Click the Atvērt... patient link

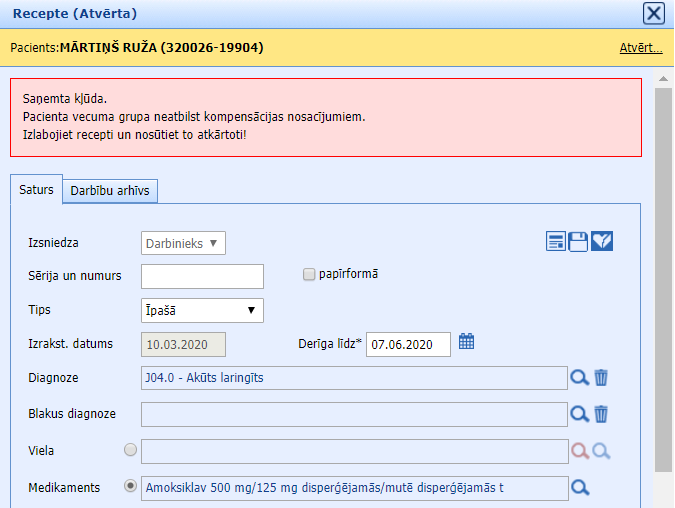coord(640,47)
